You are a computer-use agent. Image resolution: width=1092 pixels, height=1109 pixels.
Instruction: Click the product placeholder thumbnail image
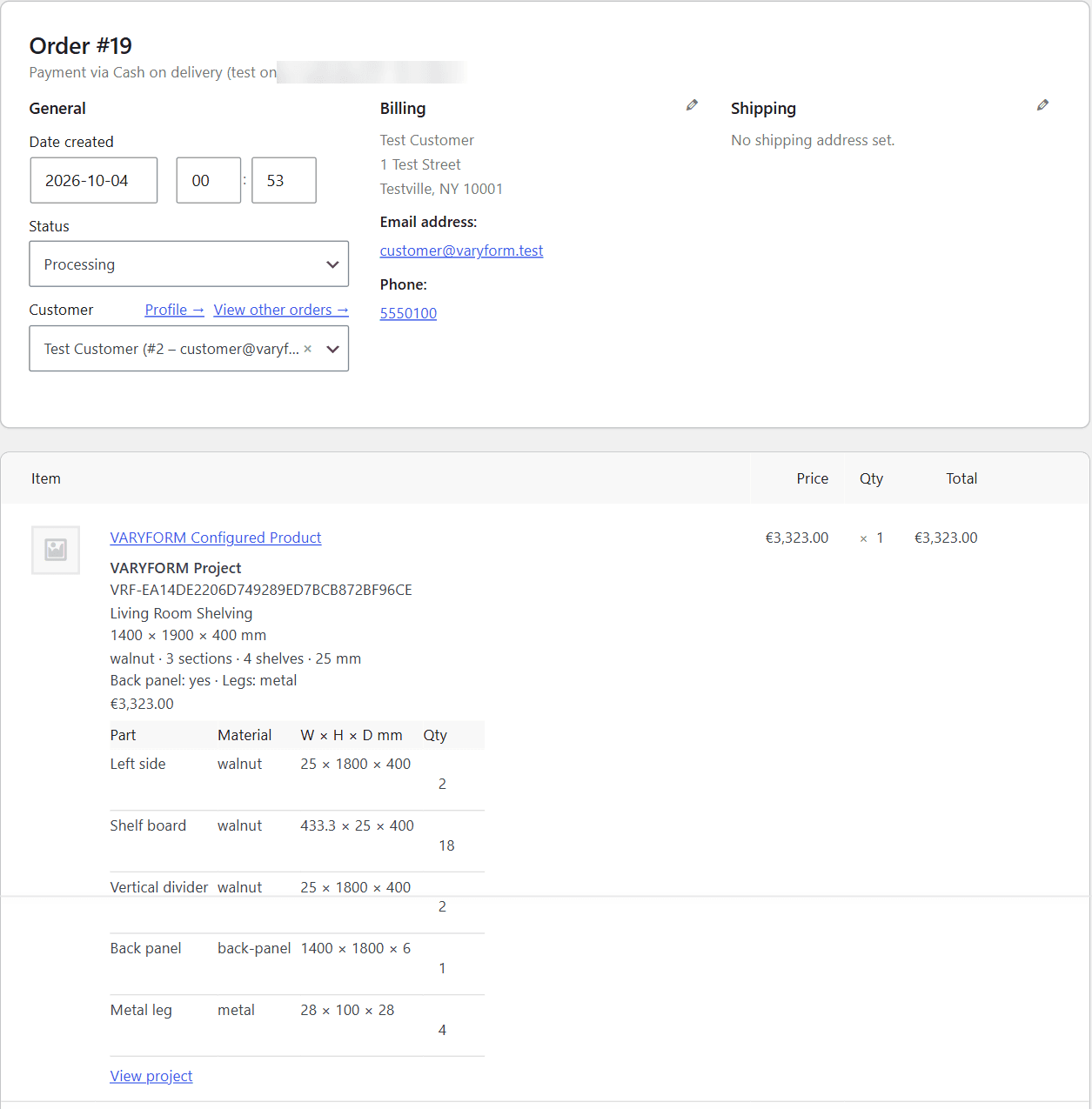click(x=56, y=550)
